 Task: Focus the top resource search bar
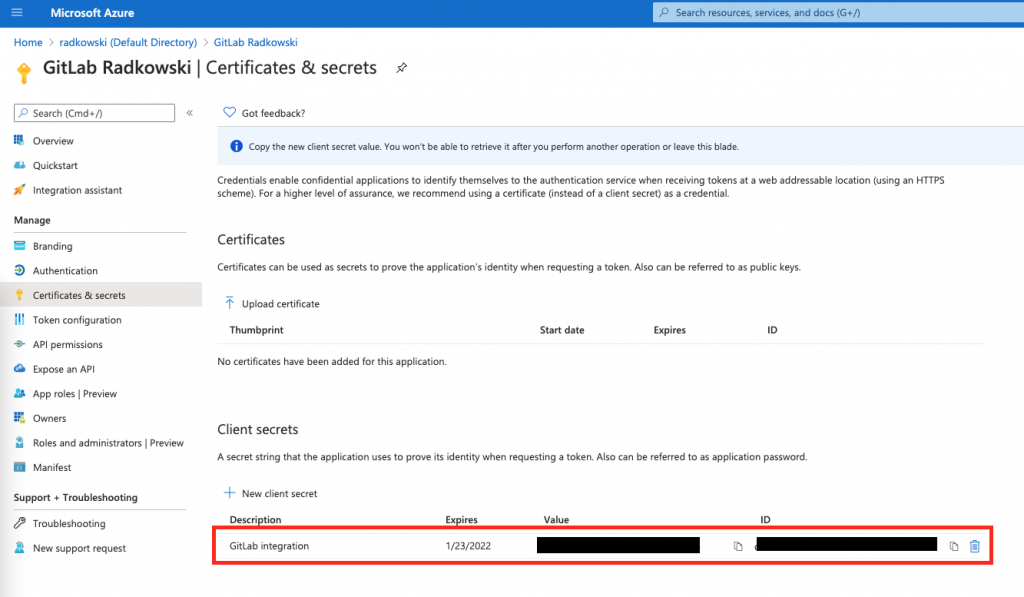click(x=838, y=12)
